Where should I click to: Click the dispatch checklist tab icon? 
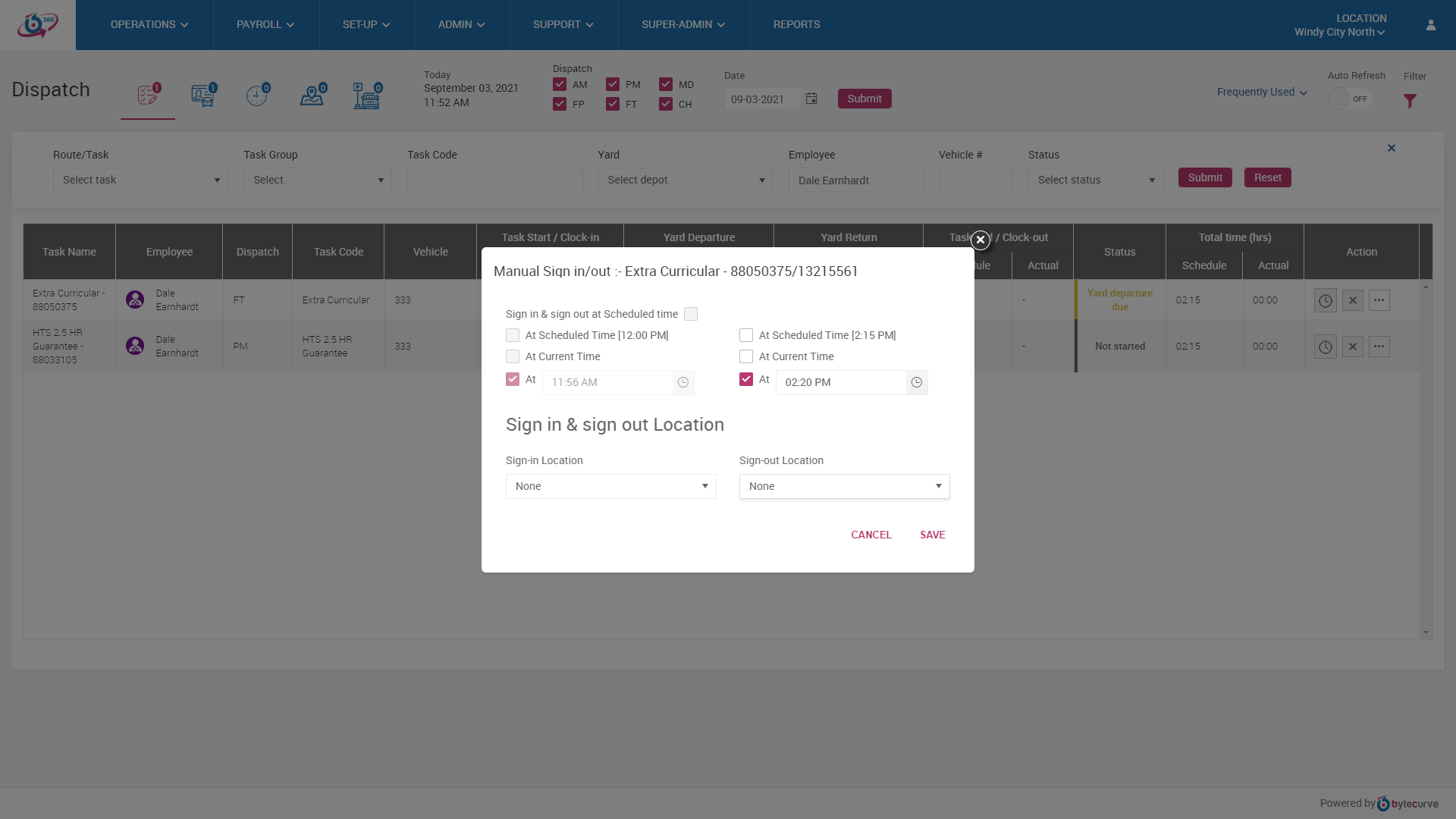point(148,96)
